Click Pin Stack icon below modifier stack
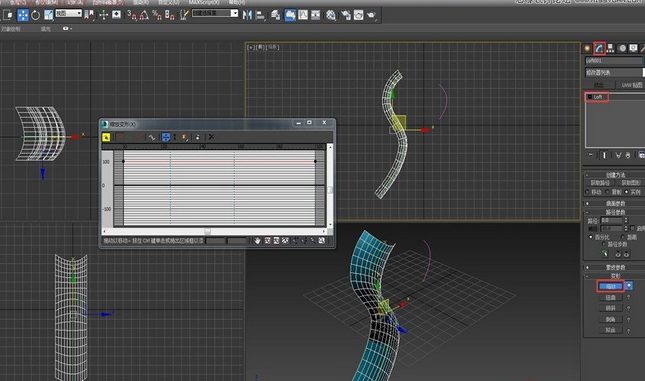This screenshot has width=645, height=381. click(x=591, y=156)
